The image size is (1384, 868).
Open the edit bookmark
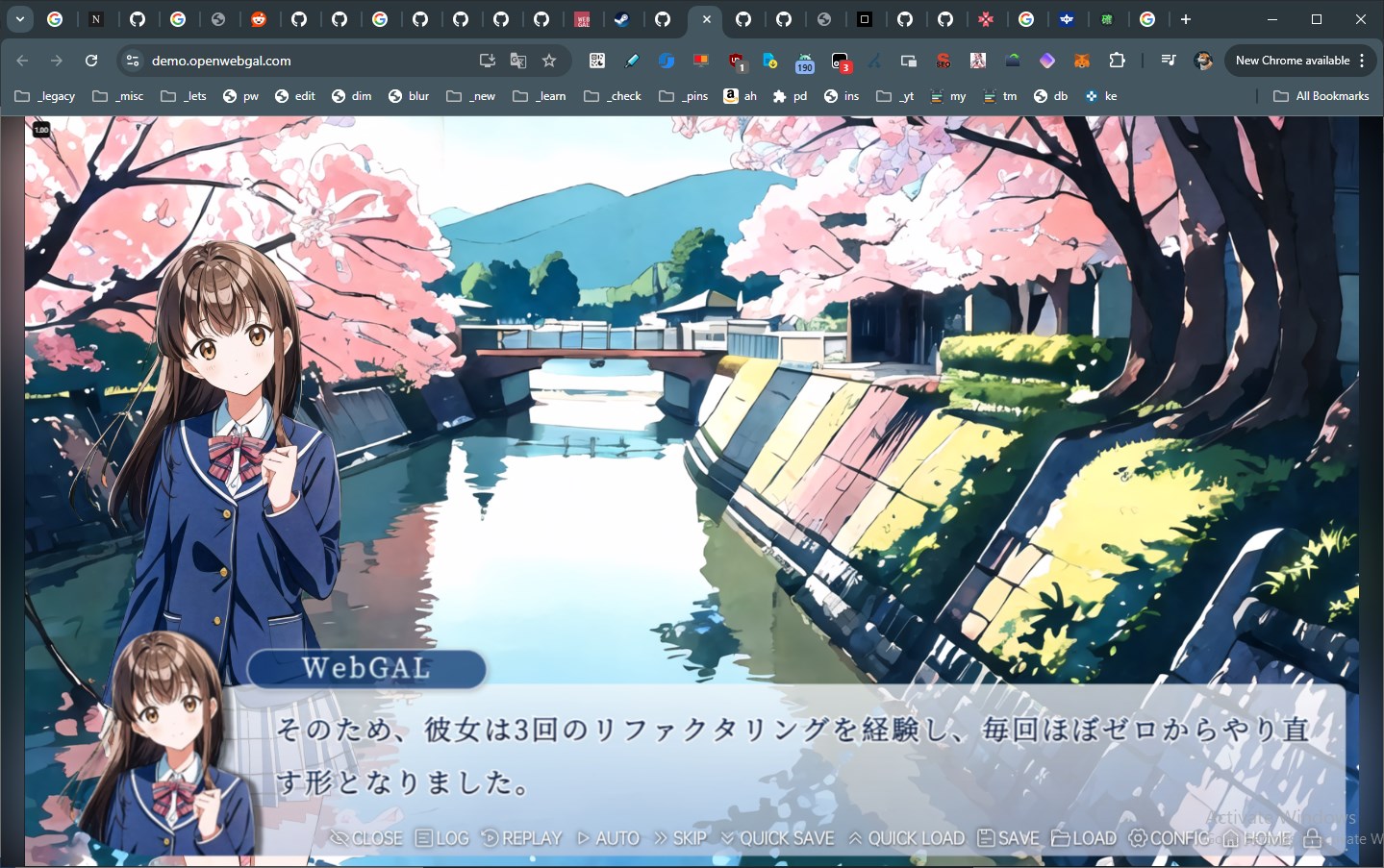295,96
